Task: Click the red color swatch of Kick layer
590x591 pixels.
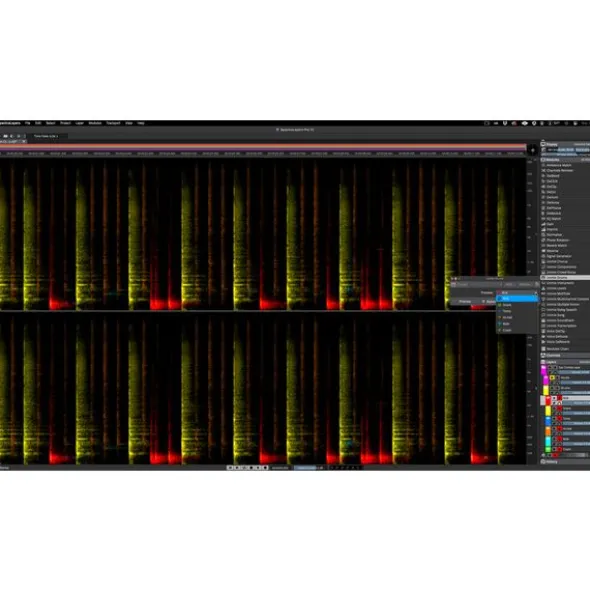Action: click(549, 401)
